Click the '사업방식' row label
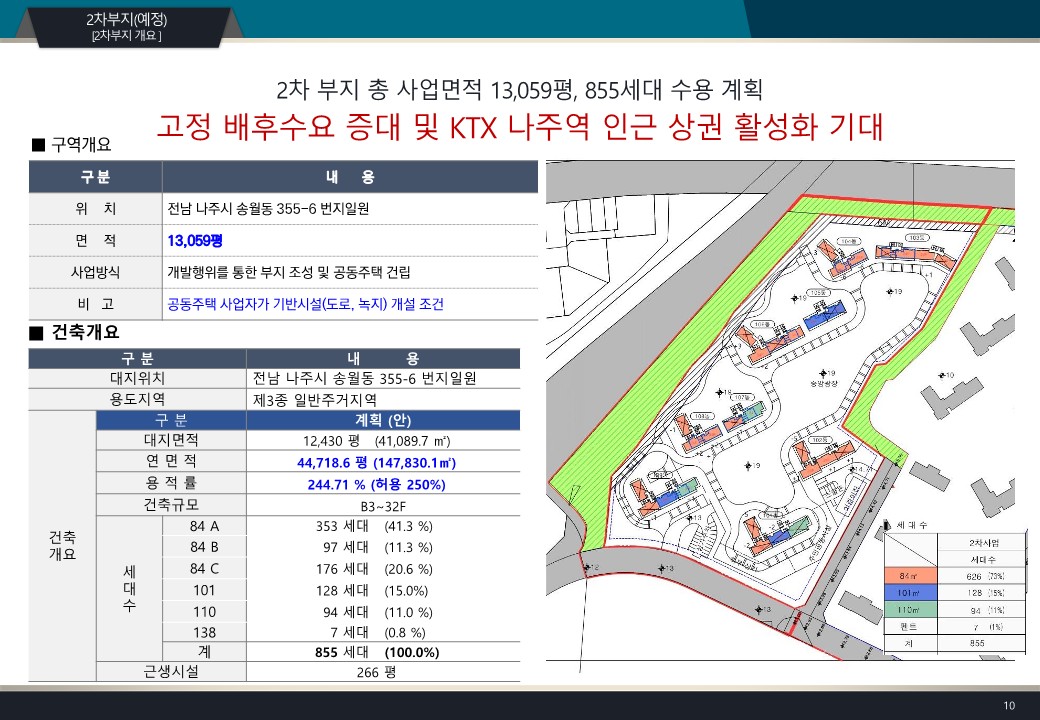This screenshot has width=1040, height=720. pos(96,272)
